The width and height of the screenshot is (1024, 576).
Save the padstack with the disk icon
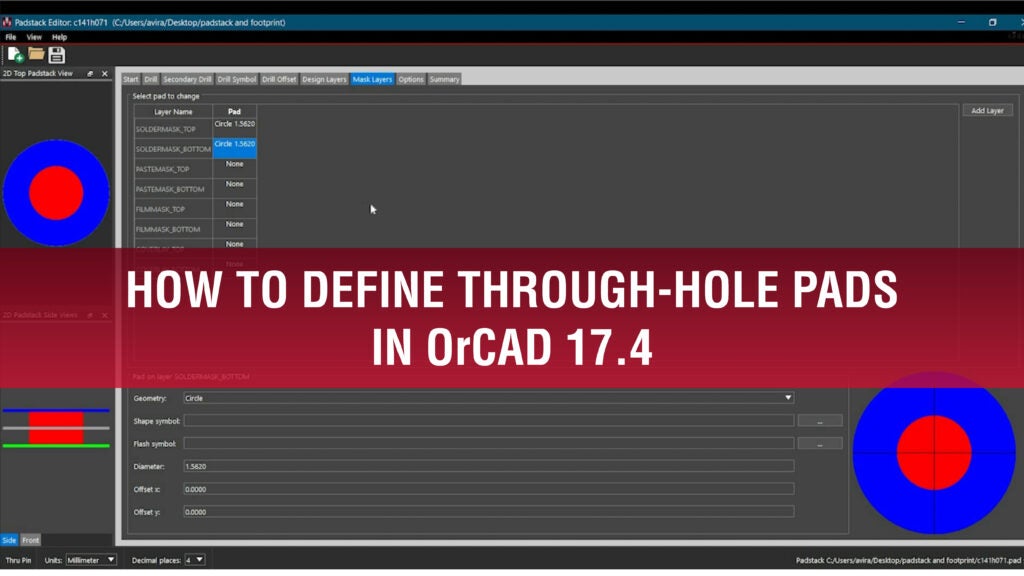point(57,55)
